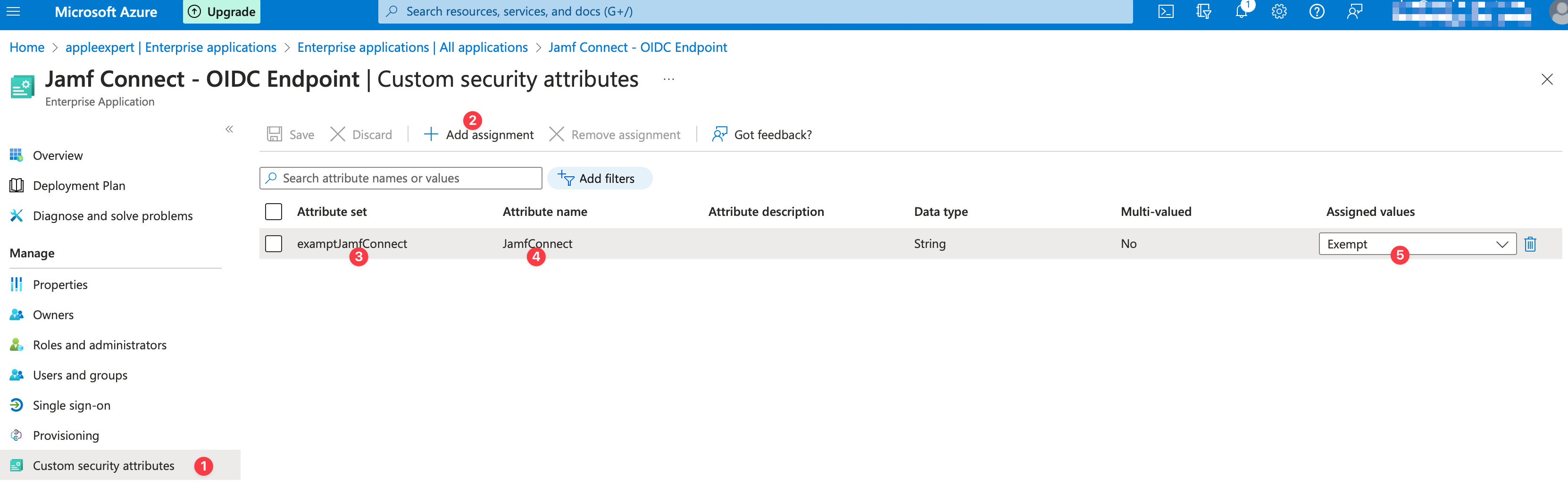Open Single sign-on in sidebar

pos(71,405)
